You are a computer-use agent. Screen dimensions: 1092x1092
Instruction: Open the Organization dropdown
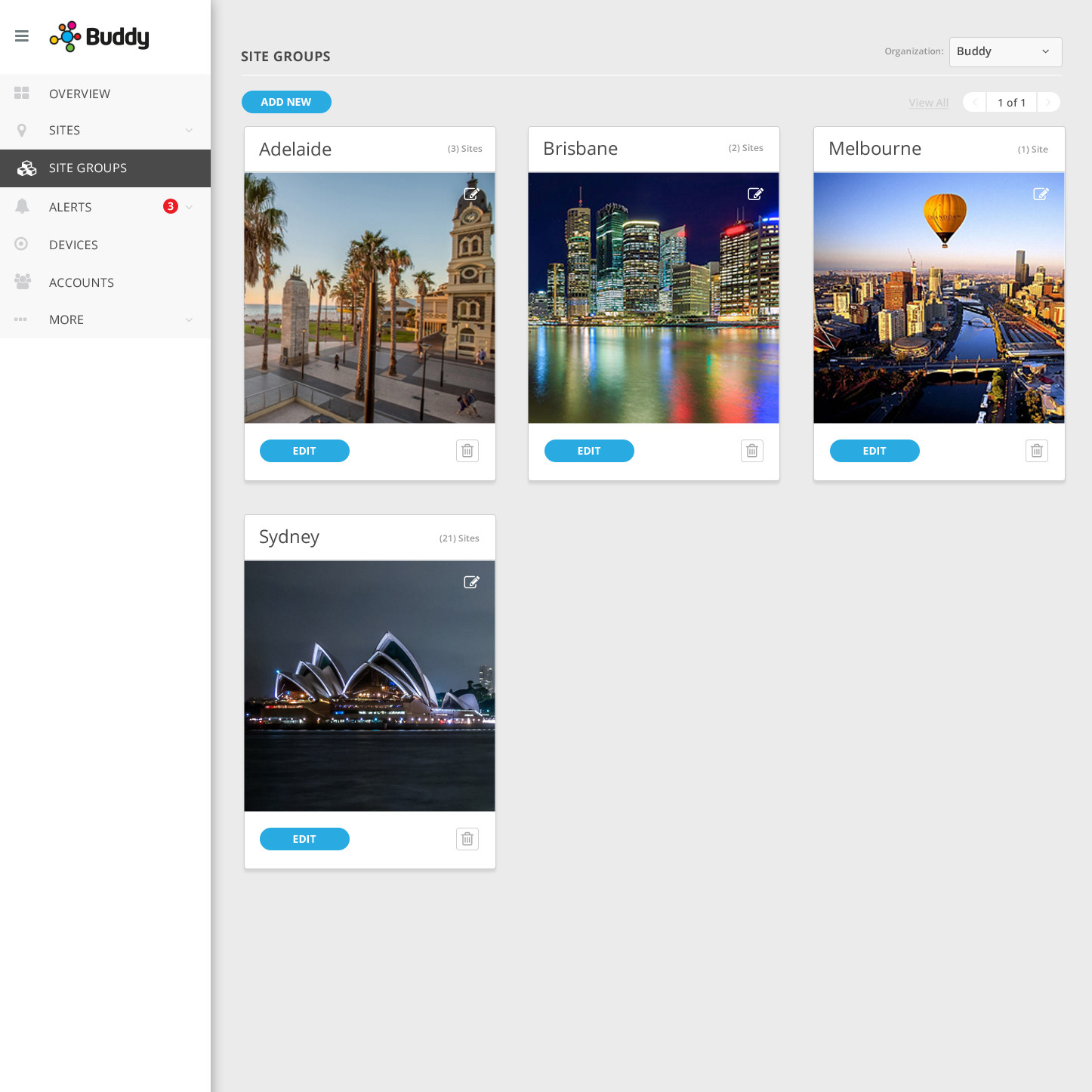tap(1005, 51)
